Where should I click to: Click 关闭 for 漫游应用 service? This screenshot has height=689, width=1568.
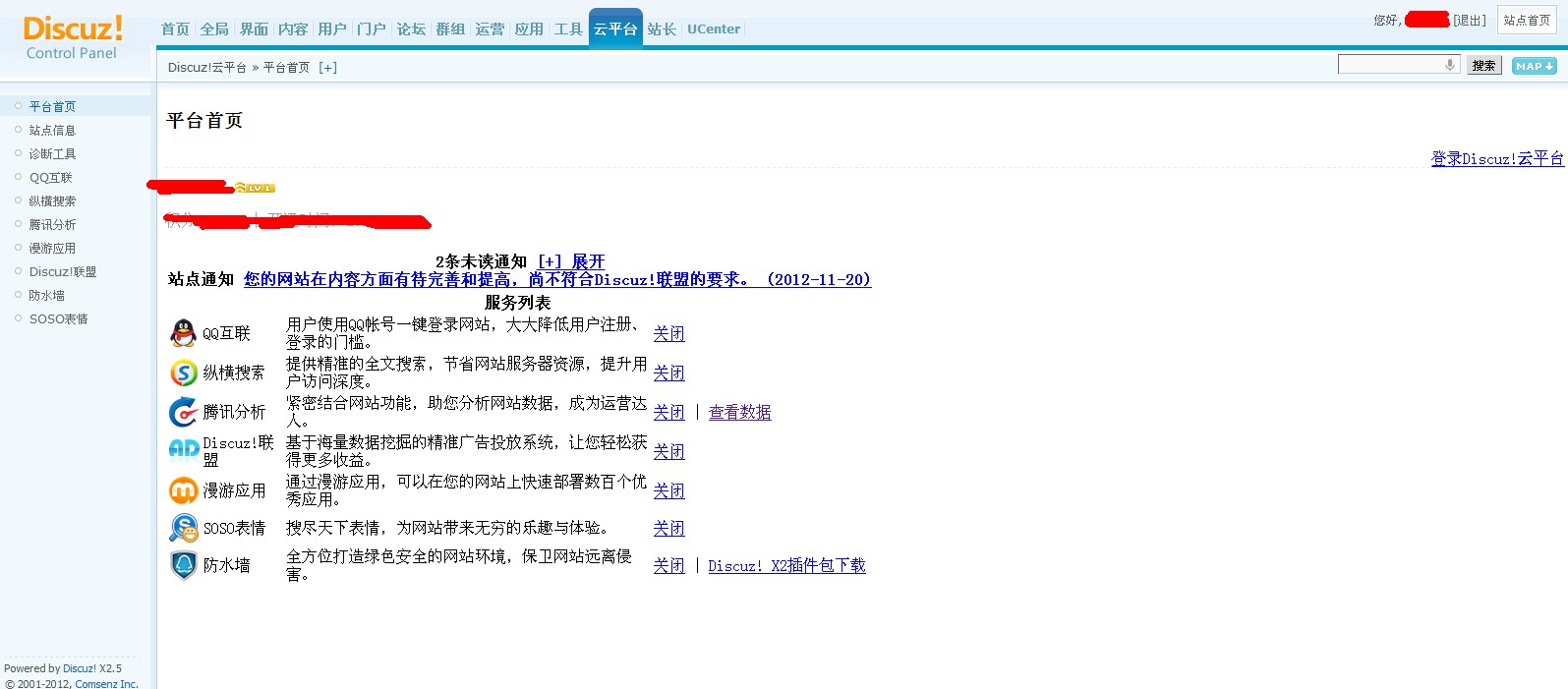pyautogui.click(x=669, y=490)
